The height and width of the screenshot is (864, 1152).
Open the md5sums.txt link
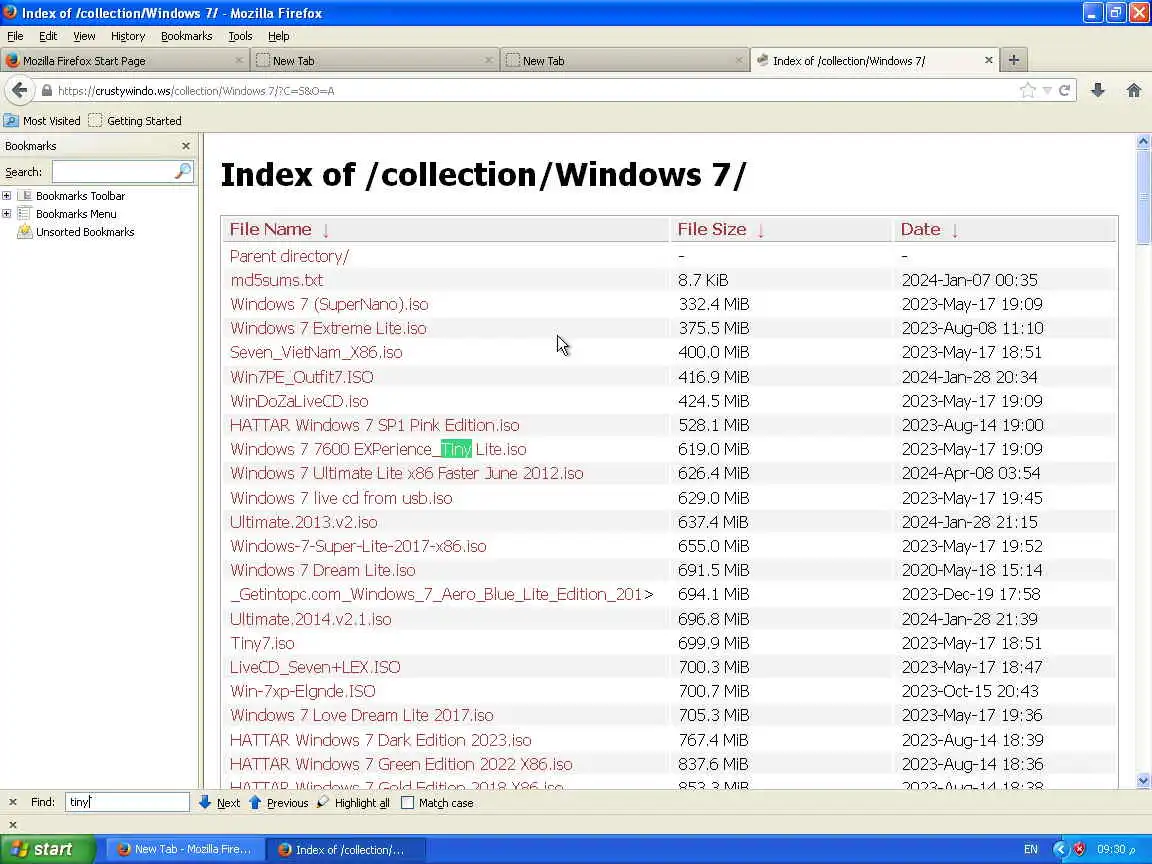(x=276, y=280)
